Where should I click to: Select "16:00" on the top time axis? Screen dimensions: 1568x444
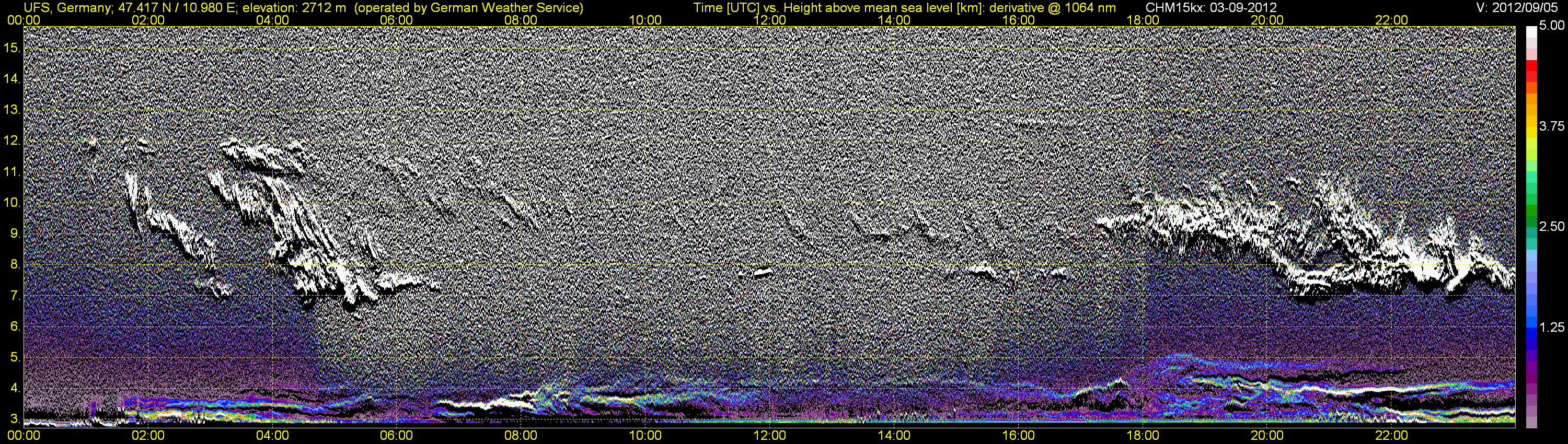tap(1018, 20)
